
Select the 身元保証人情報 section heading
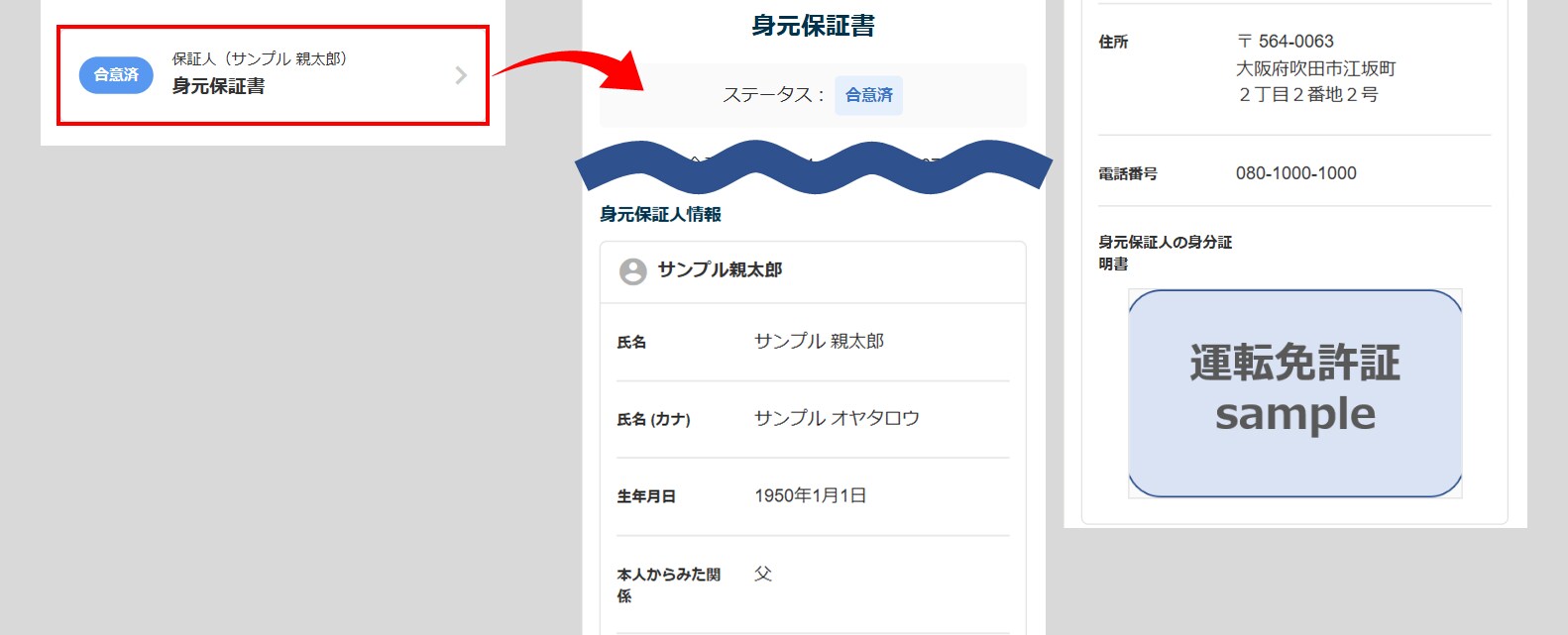click(x=660, y=214)
